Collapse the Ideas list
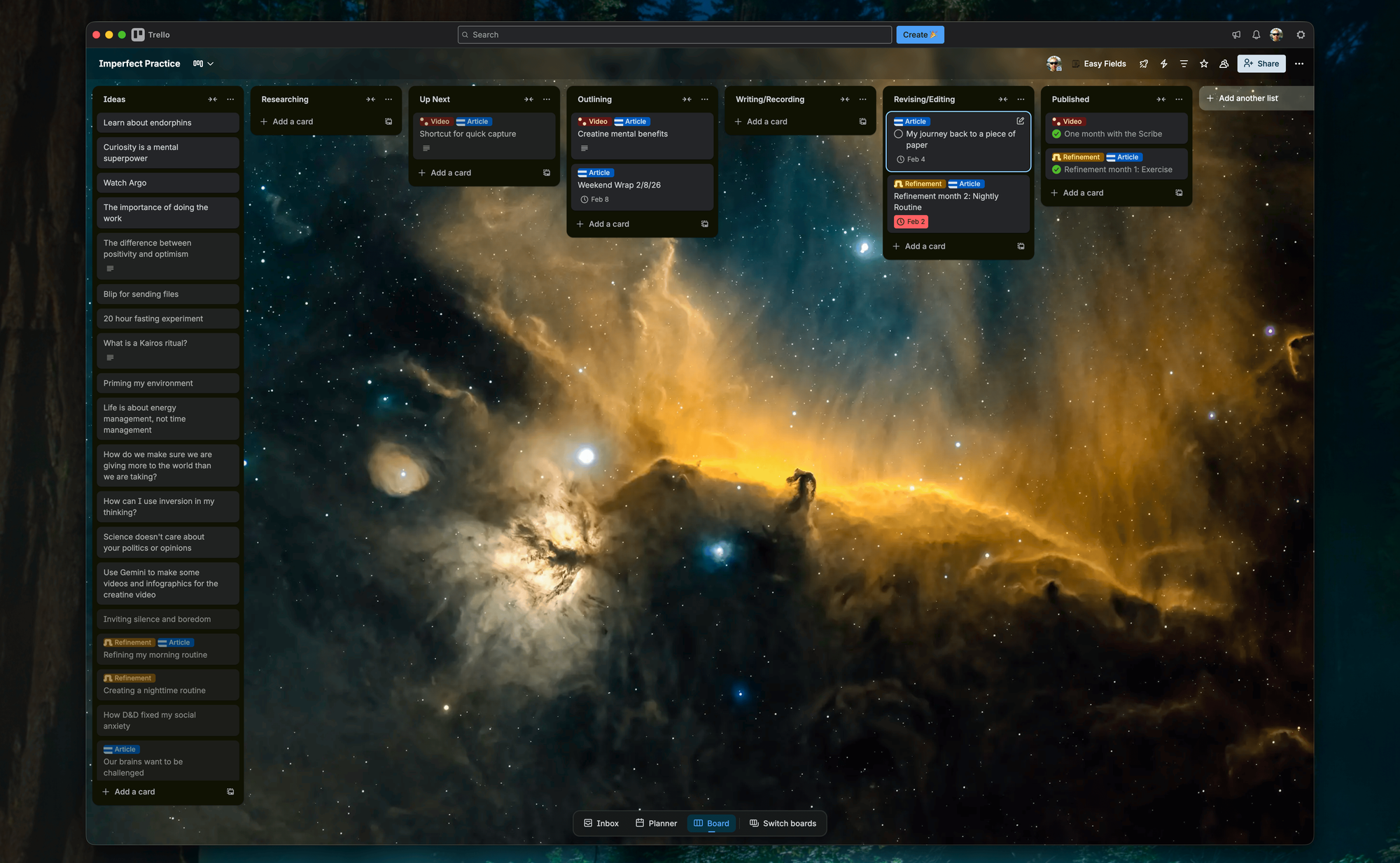 tap(212, 99)
